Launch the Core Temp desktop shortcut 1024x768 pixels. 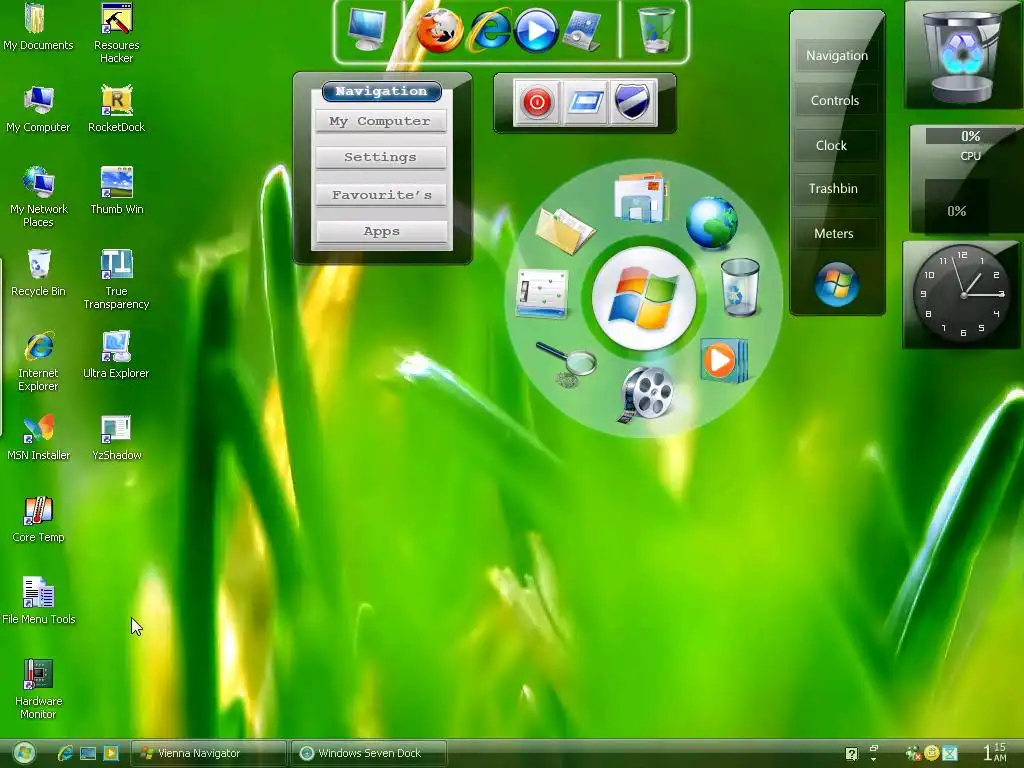[38, 520]
